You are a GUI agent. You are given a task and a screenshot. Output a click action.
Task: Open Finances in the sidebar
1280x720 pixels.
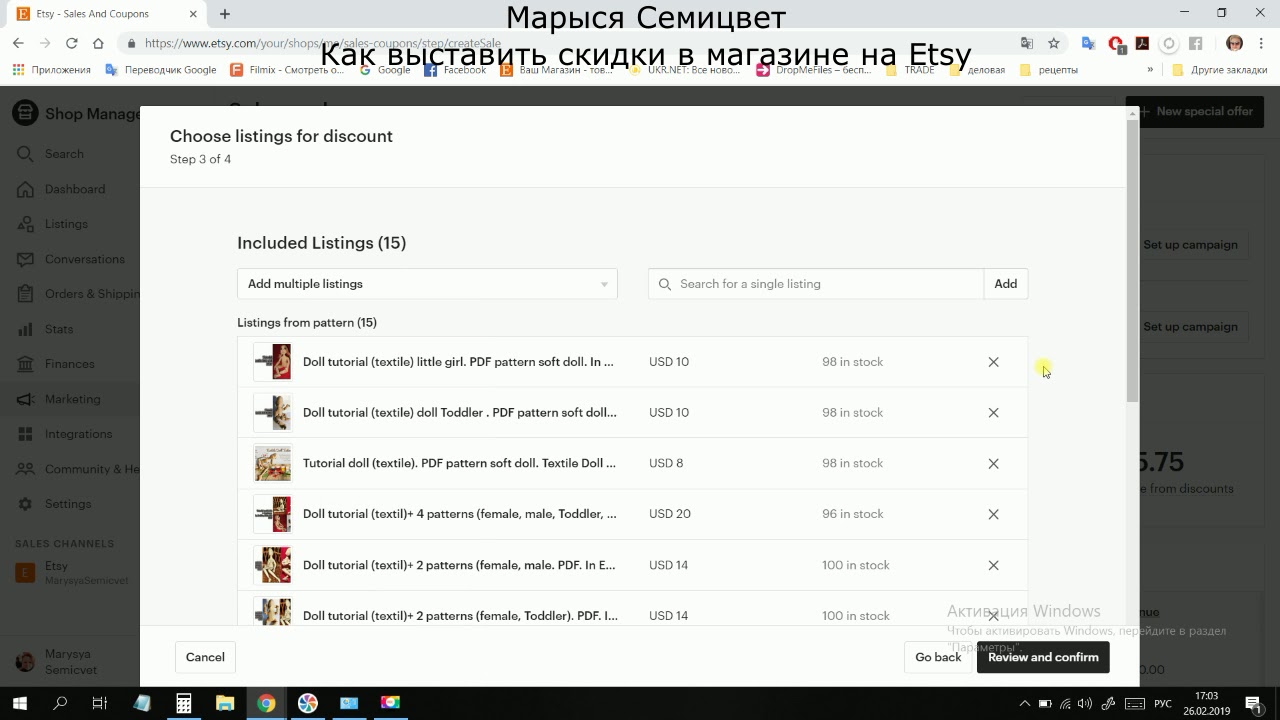click(x=70, y=364)
